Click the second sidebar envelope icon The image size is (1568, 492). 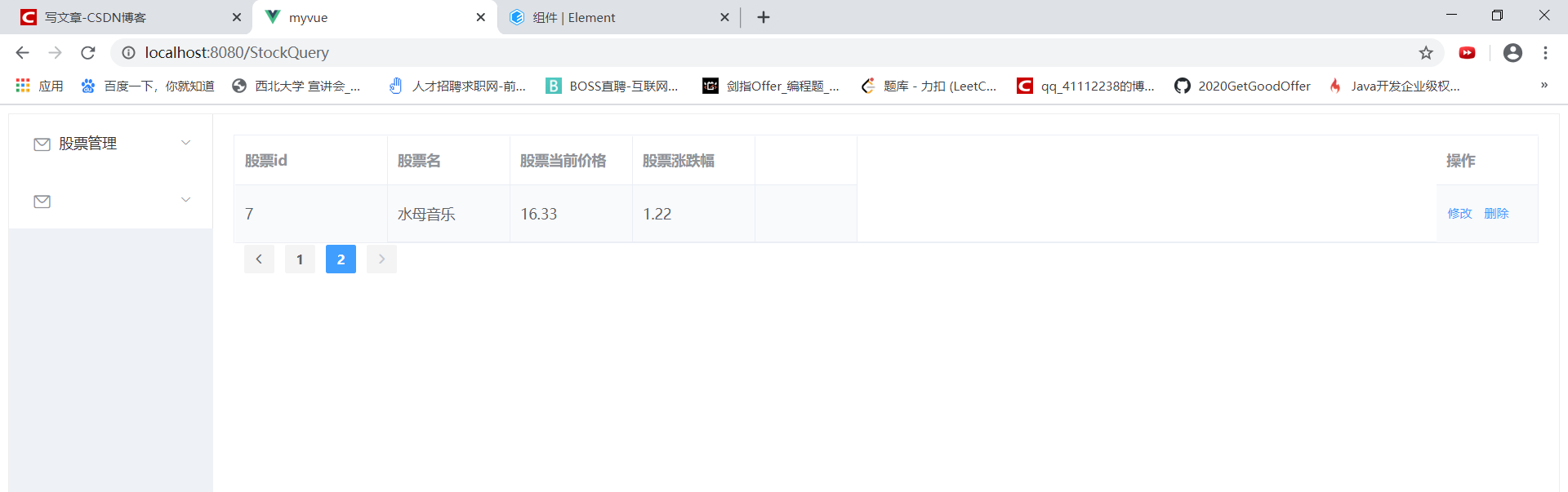(42, 202)
